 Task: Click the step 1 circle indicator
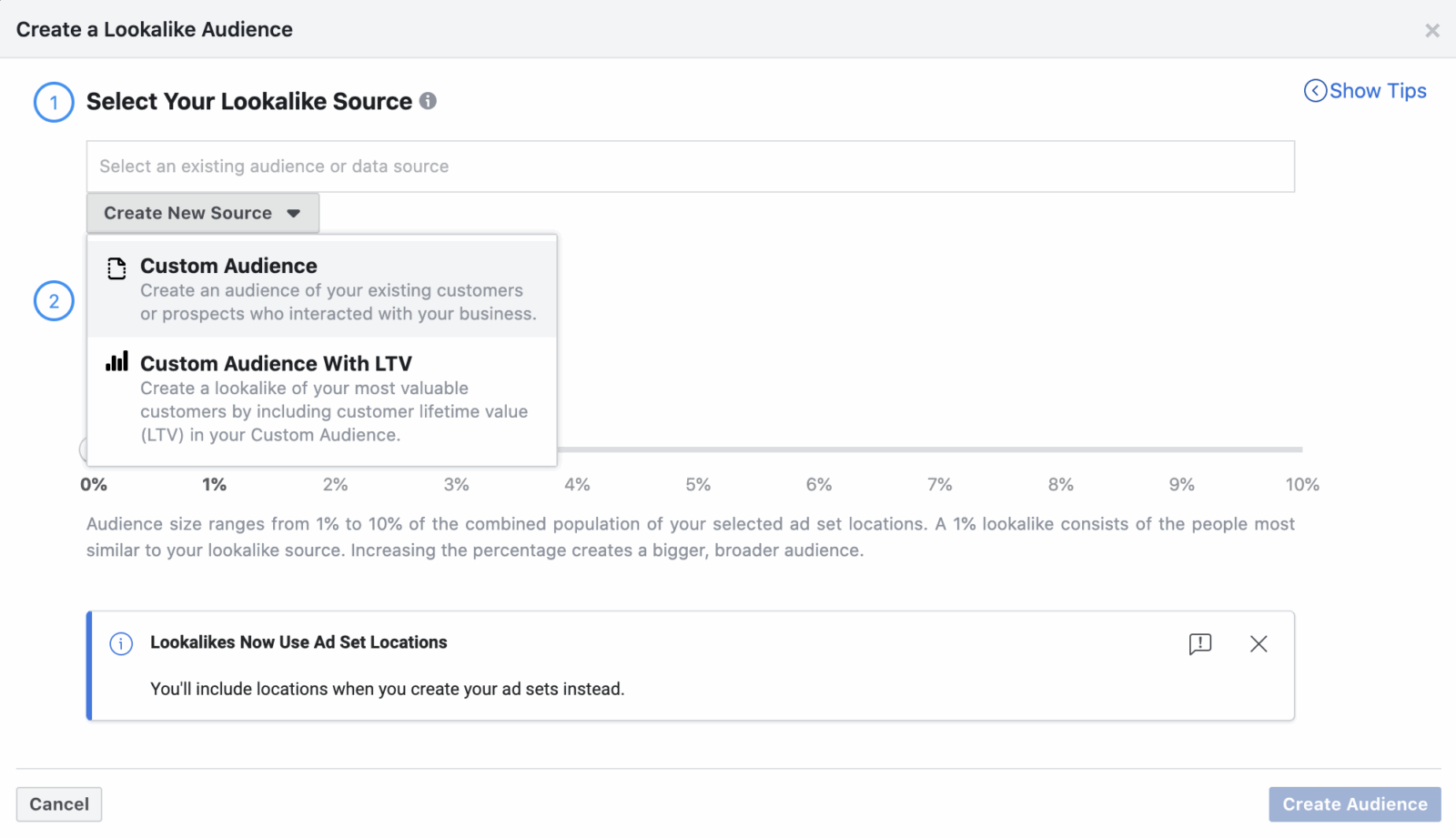(53, 102)
